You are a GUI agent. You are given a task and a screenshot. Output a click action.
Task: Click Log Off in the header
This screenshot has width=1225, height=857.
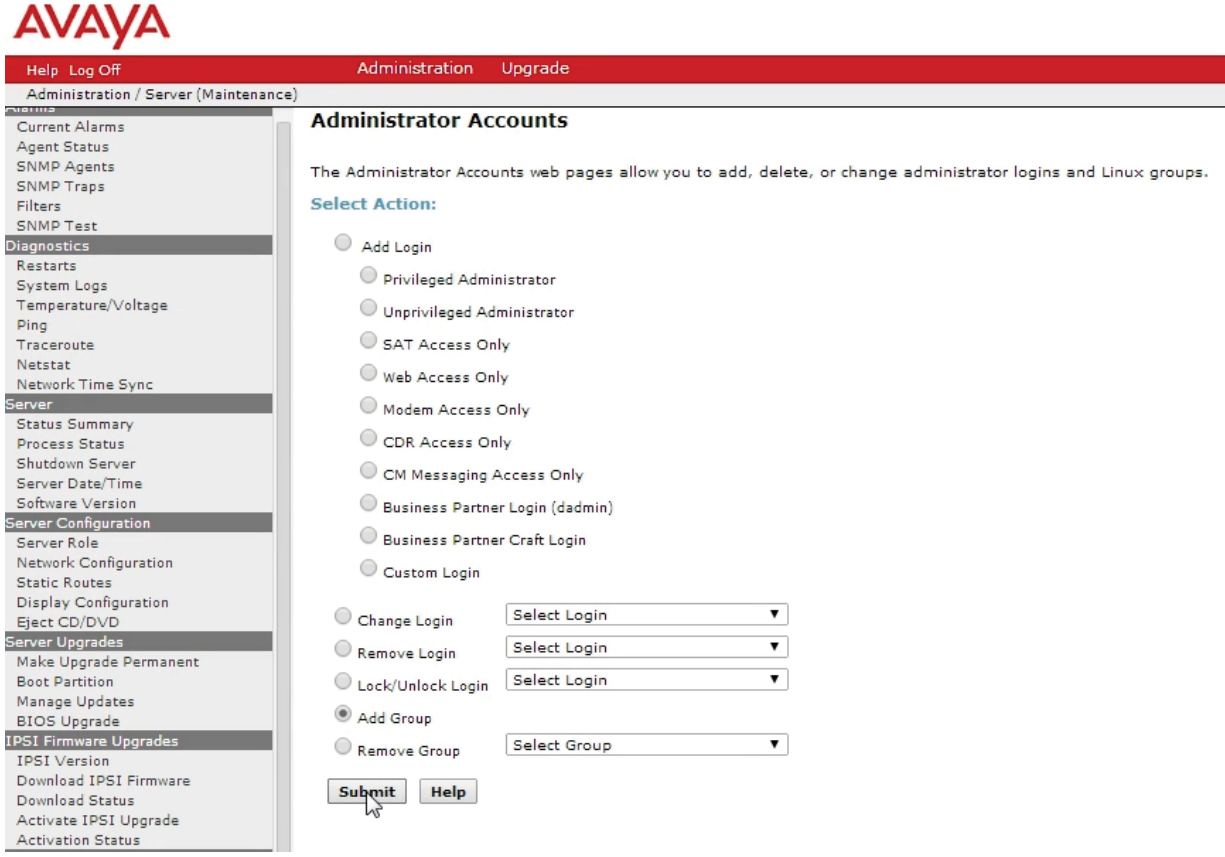click(94, 70)
